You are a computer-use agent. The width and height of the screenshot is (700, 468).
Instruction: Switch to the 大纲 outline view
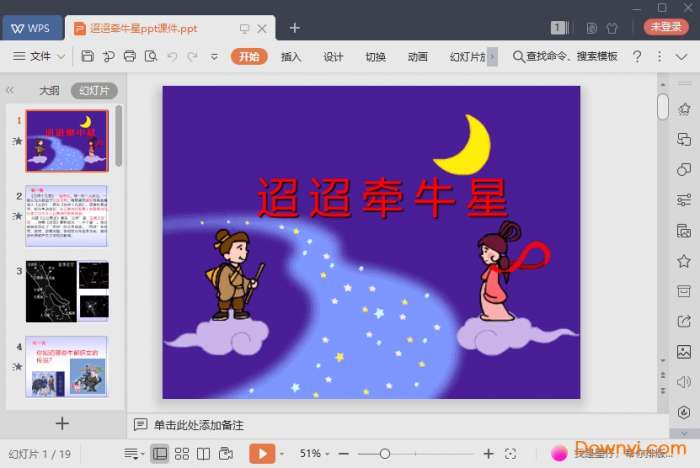point(49,91)
